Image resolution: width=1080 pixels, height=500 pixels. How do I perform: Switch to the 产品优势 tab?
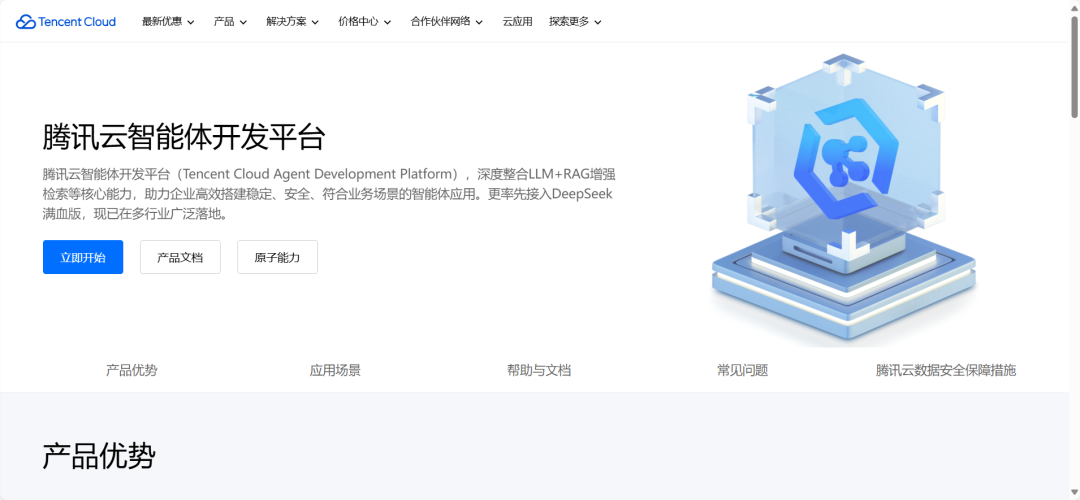(132, 371)
